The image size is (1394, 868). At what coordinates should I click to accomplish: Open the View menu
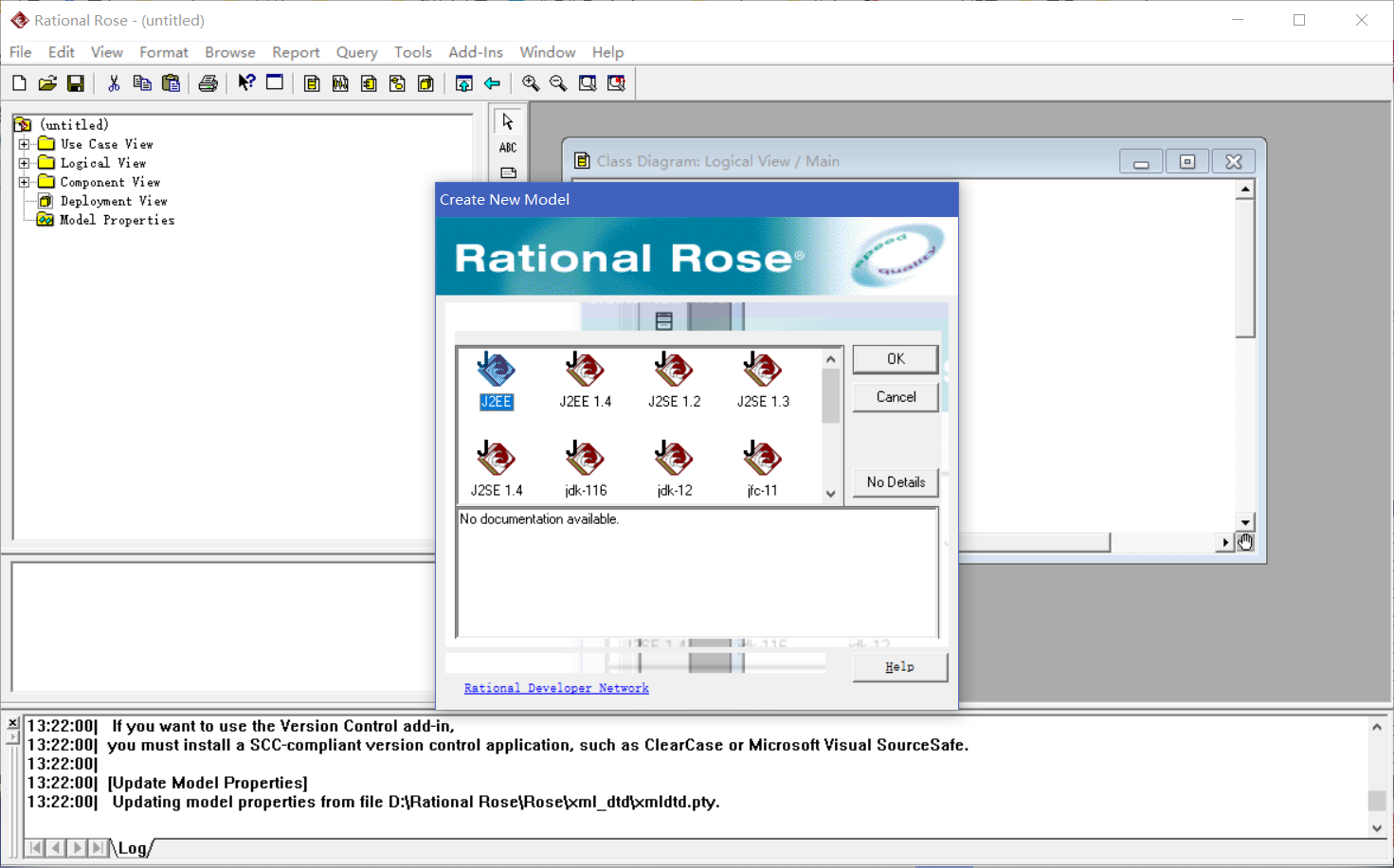pyautogui.click(x=107, y=52)
